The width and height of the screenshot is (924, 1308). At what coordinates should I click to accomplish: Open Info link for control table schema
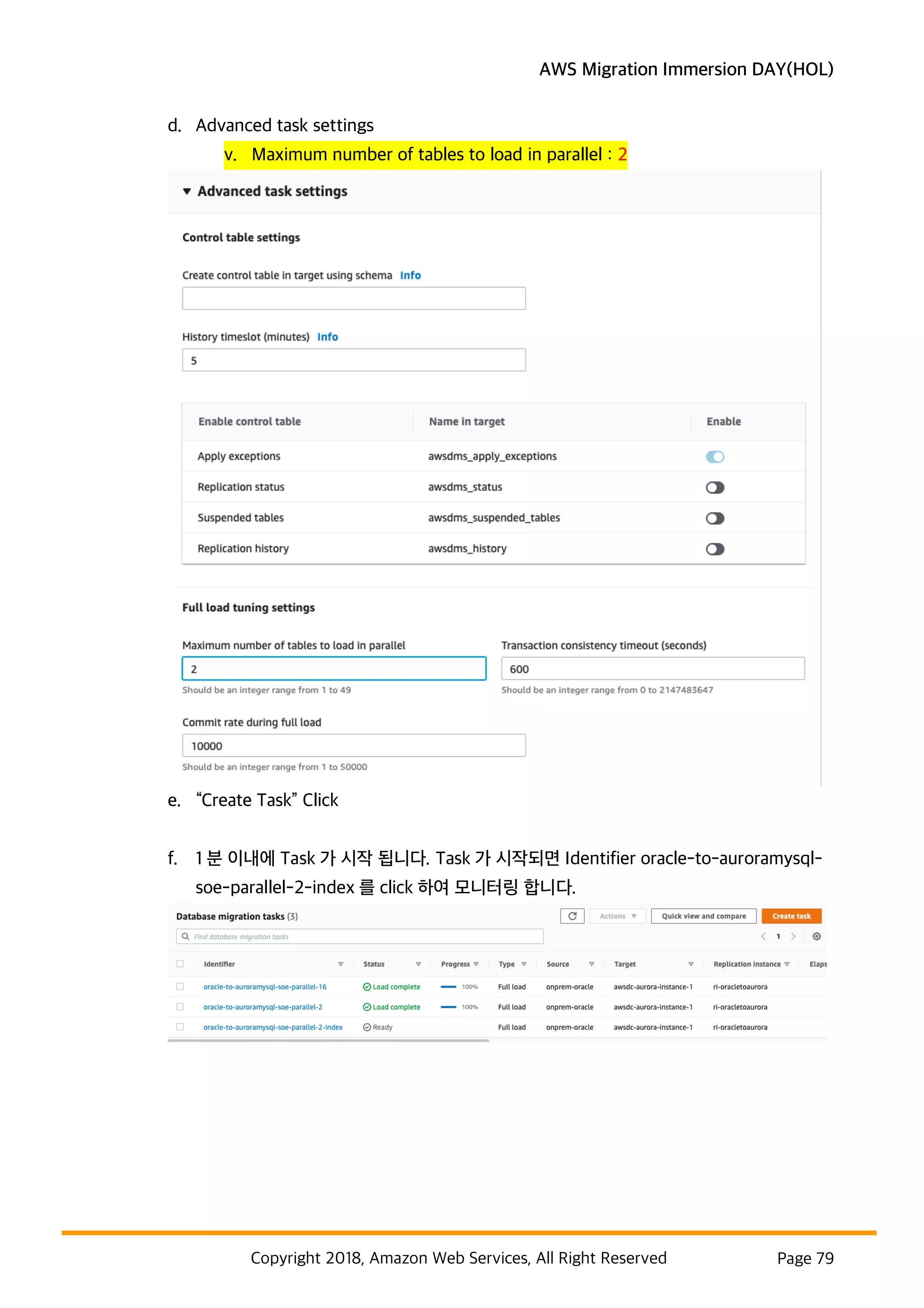410,276
